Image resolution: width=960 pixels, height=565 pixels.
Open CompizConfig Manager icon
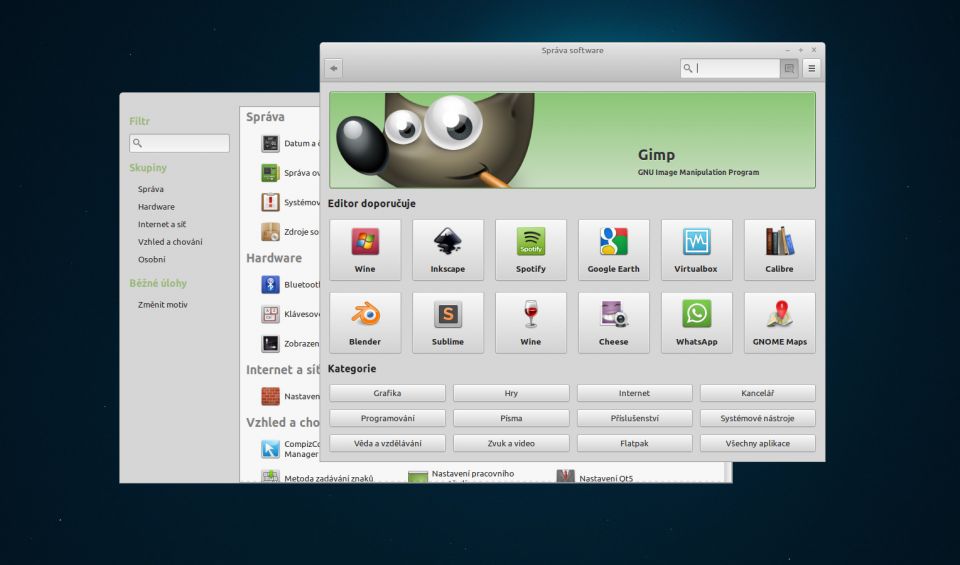(270, 449)
